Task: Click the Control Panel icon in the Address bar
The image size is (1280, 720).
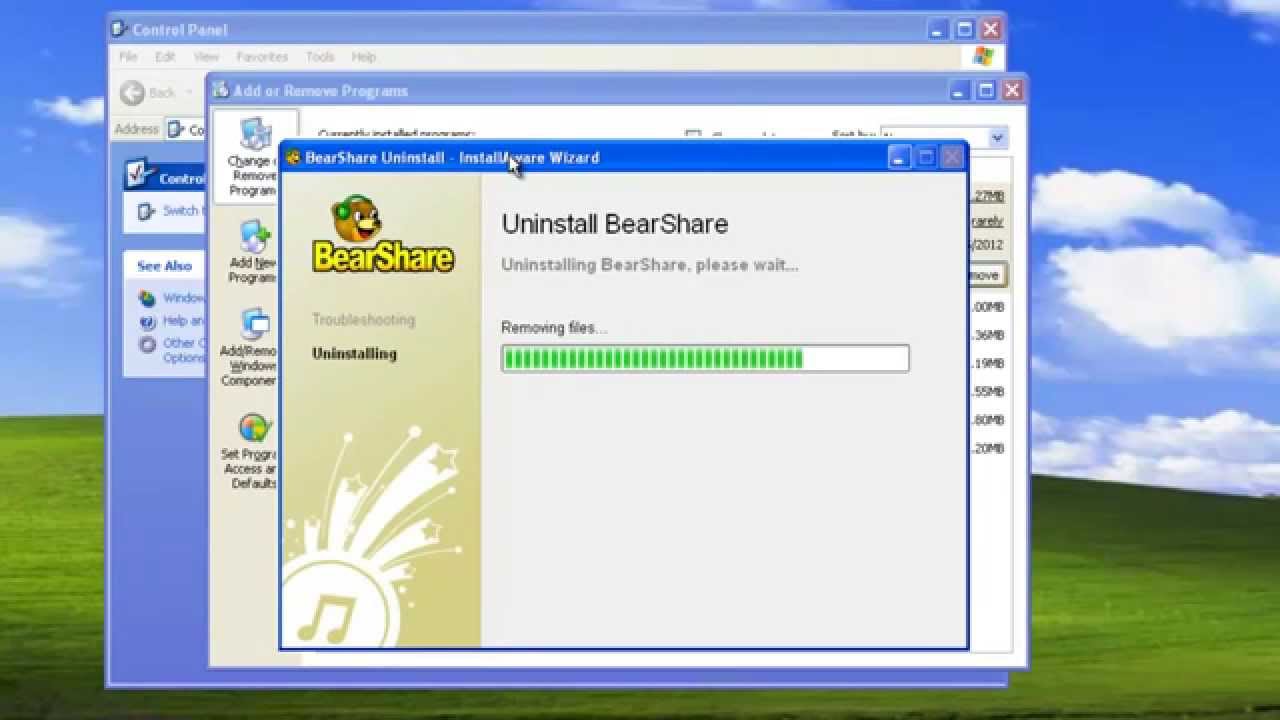Action: pos(176,129)
